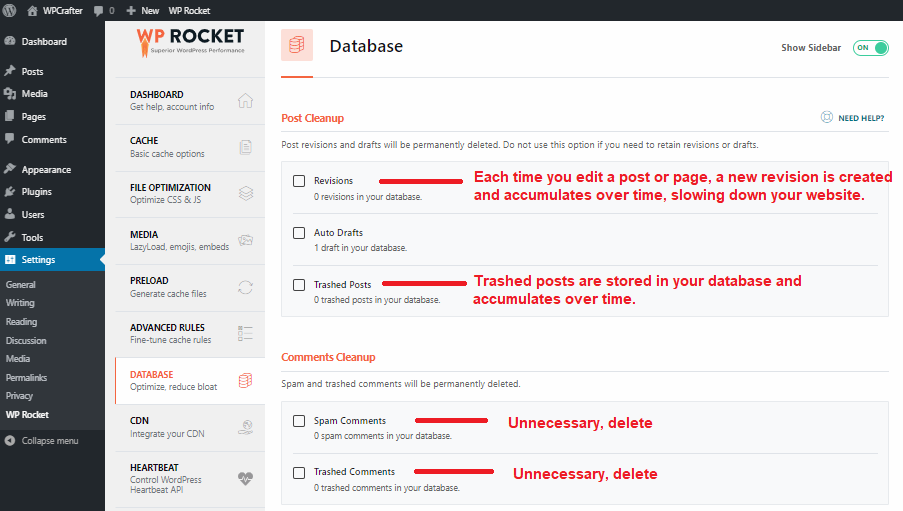903x511 pixels.
Task: Open the CACHE Basic cache options tab
Action: coord(190,147)
